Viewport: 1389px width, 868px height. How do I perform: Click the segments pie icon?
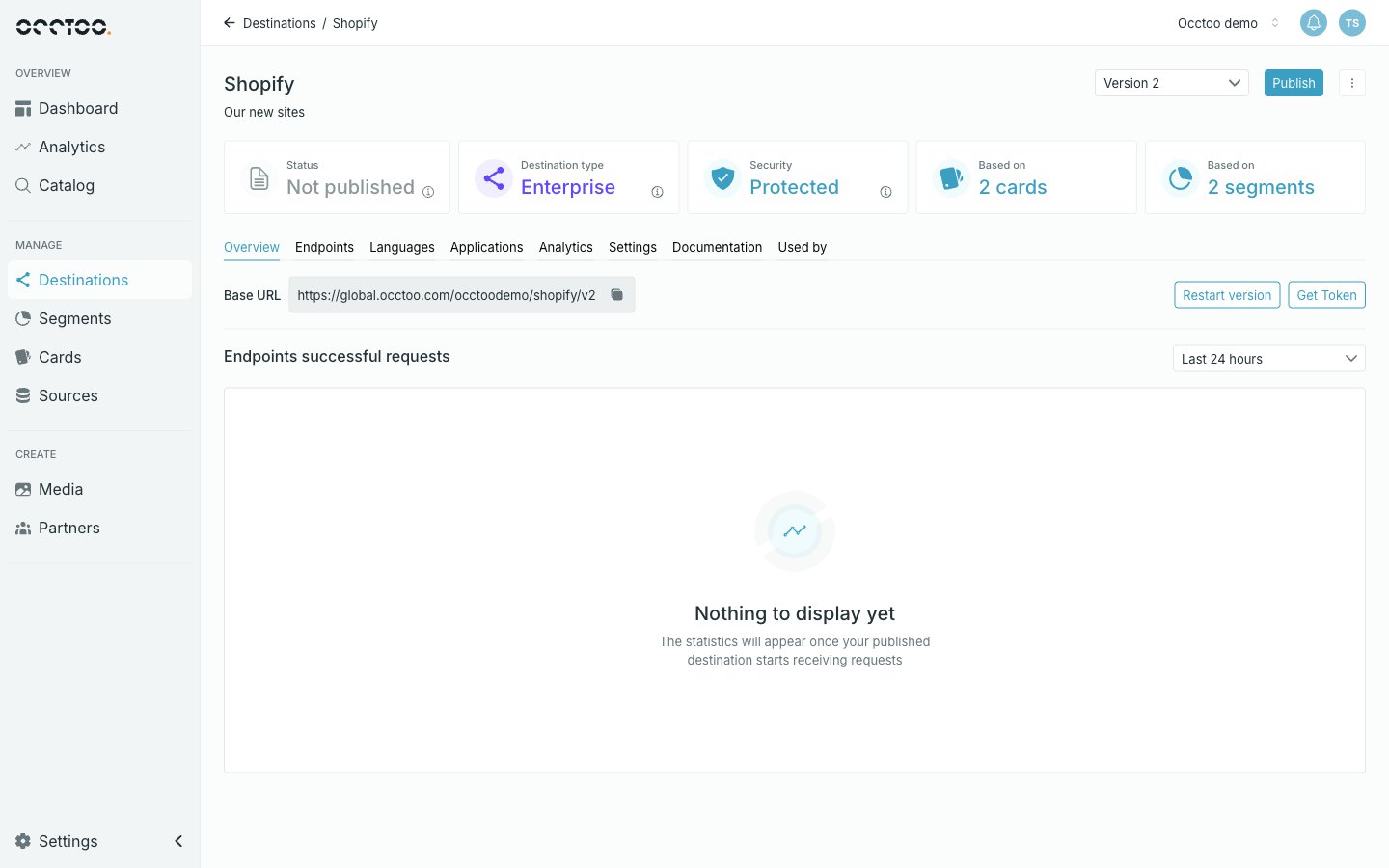pyautogui.click(x=1180, y=178)
